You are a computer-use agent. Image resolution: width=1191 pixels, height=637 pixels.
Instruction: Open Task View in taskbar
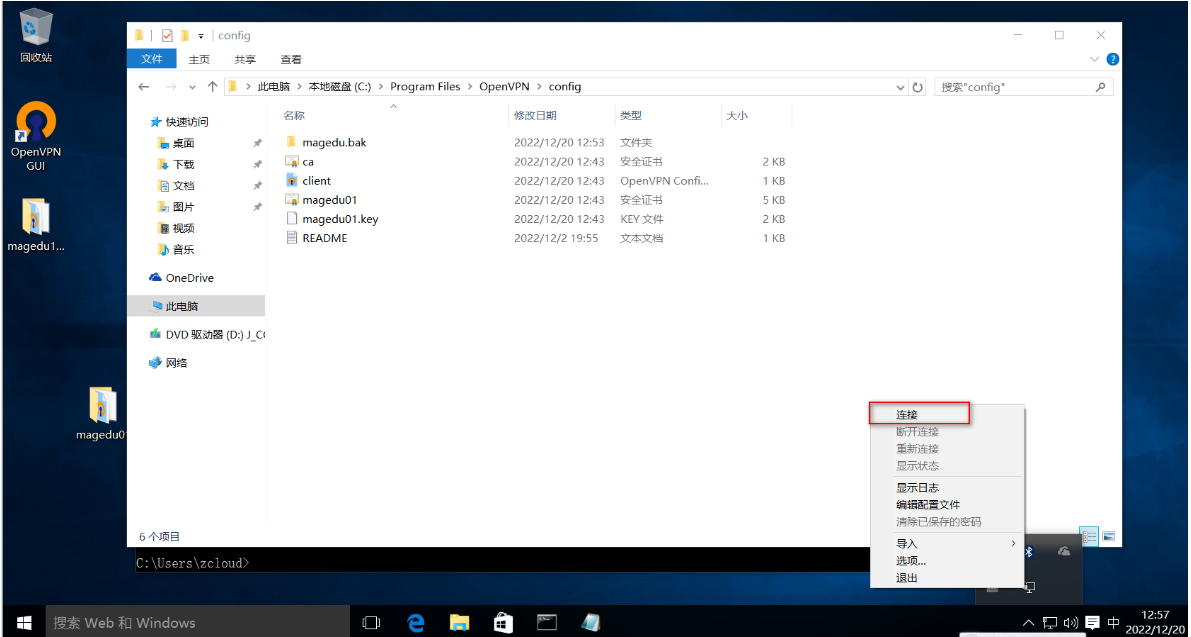pyautogui.click(x=371, y=623)
